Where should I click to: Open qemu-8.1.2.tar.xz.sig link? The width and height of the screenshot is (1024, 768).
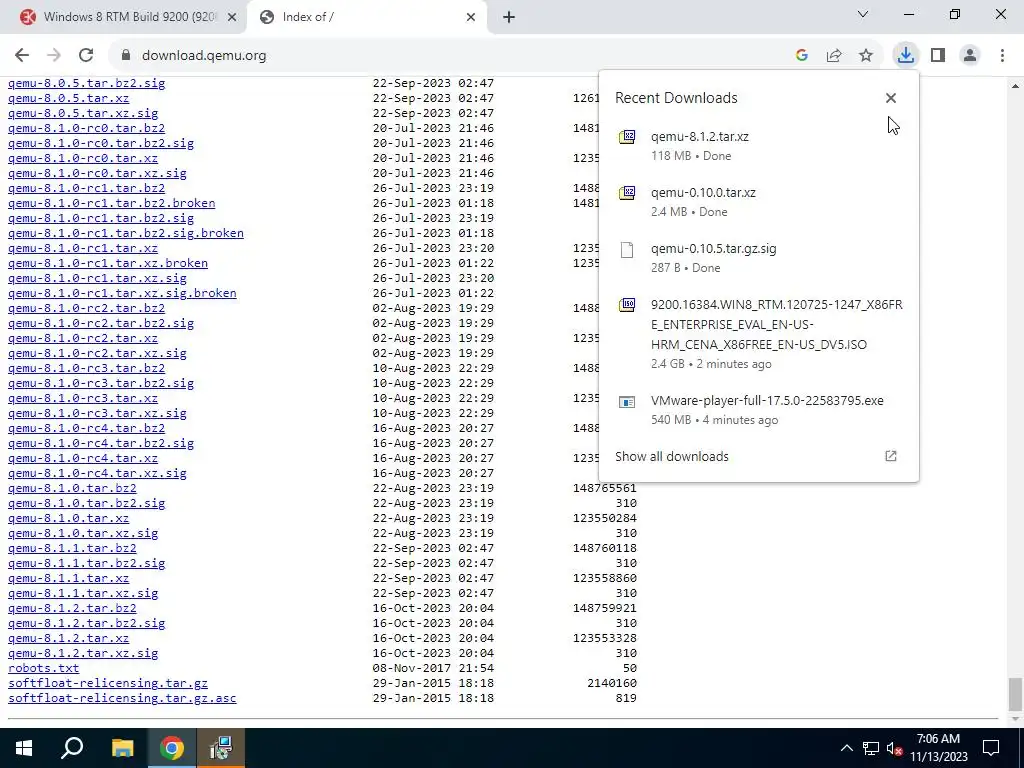83,653
